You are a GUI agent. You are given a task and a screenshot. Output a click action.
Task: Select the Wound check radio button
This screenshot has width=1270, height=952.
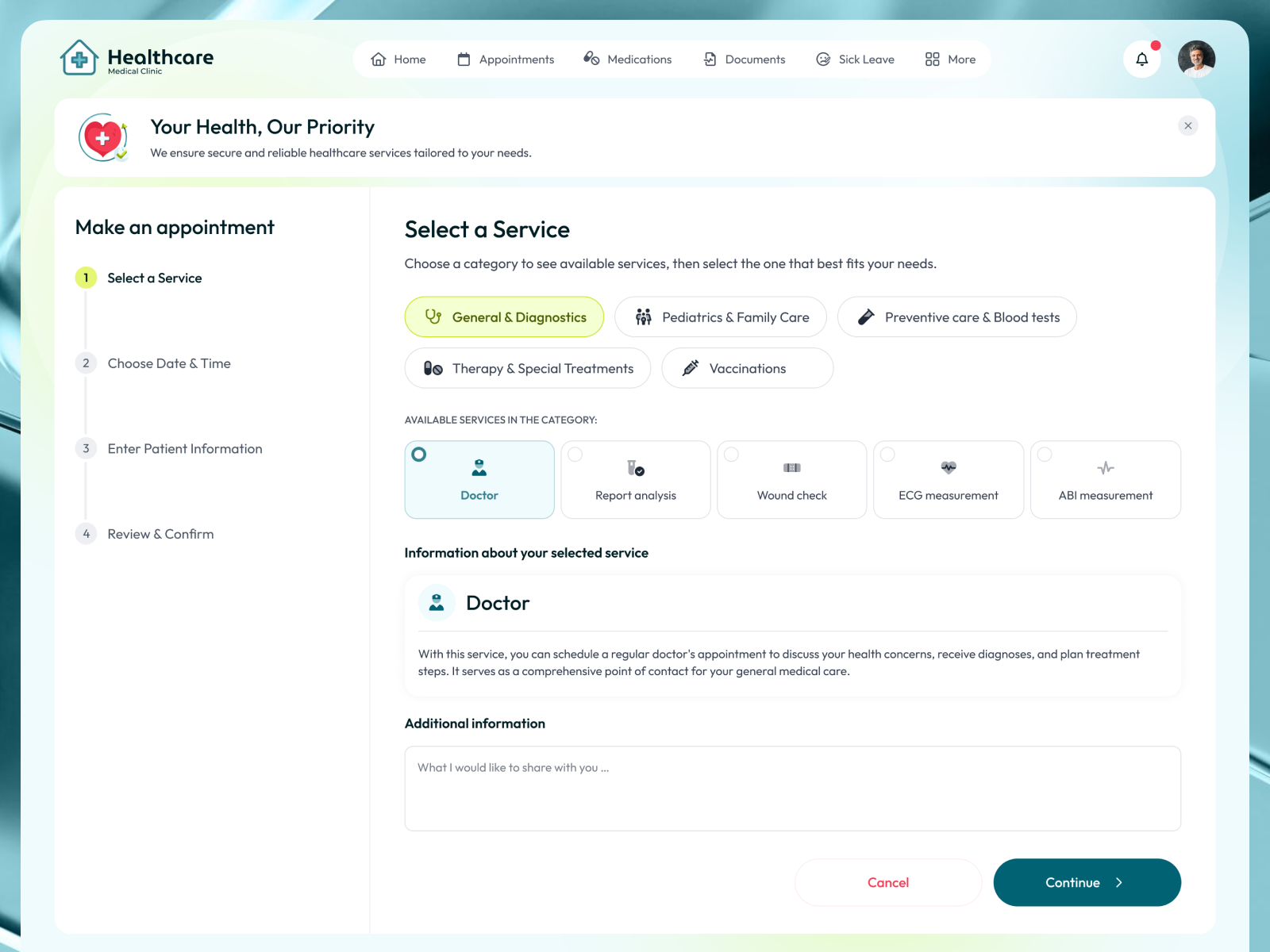[x=732, y=455]
